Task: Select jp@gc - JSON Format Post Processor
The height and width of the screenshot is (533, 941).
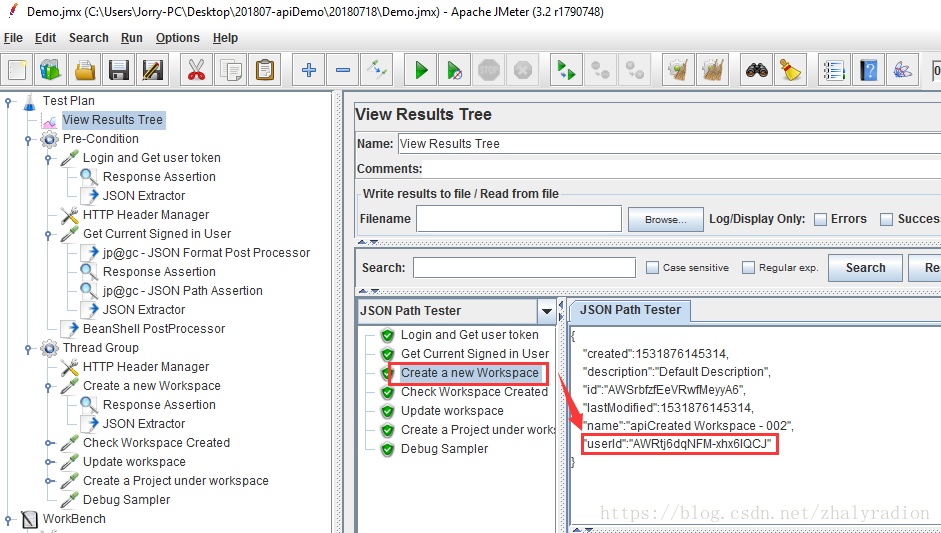Action: click(206, 253)
